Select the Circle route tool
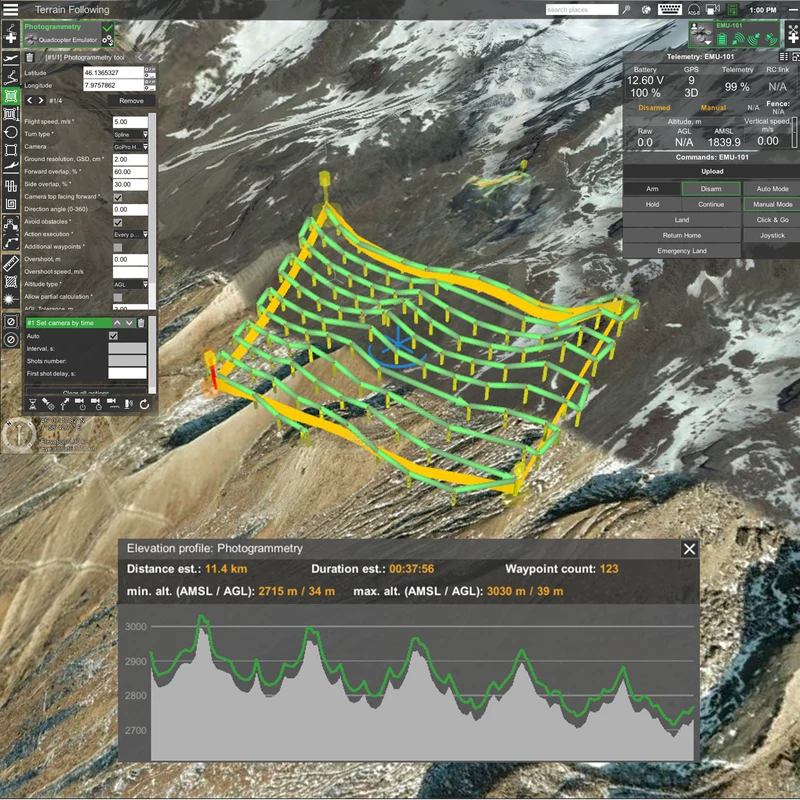Image resolution: width=800 pixels, height=800 pixels. [x=10, y=133]
